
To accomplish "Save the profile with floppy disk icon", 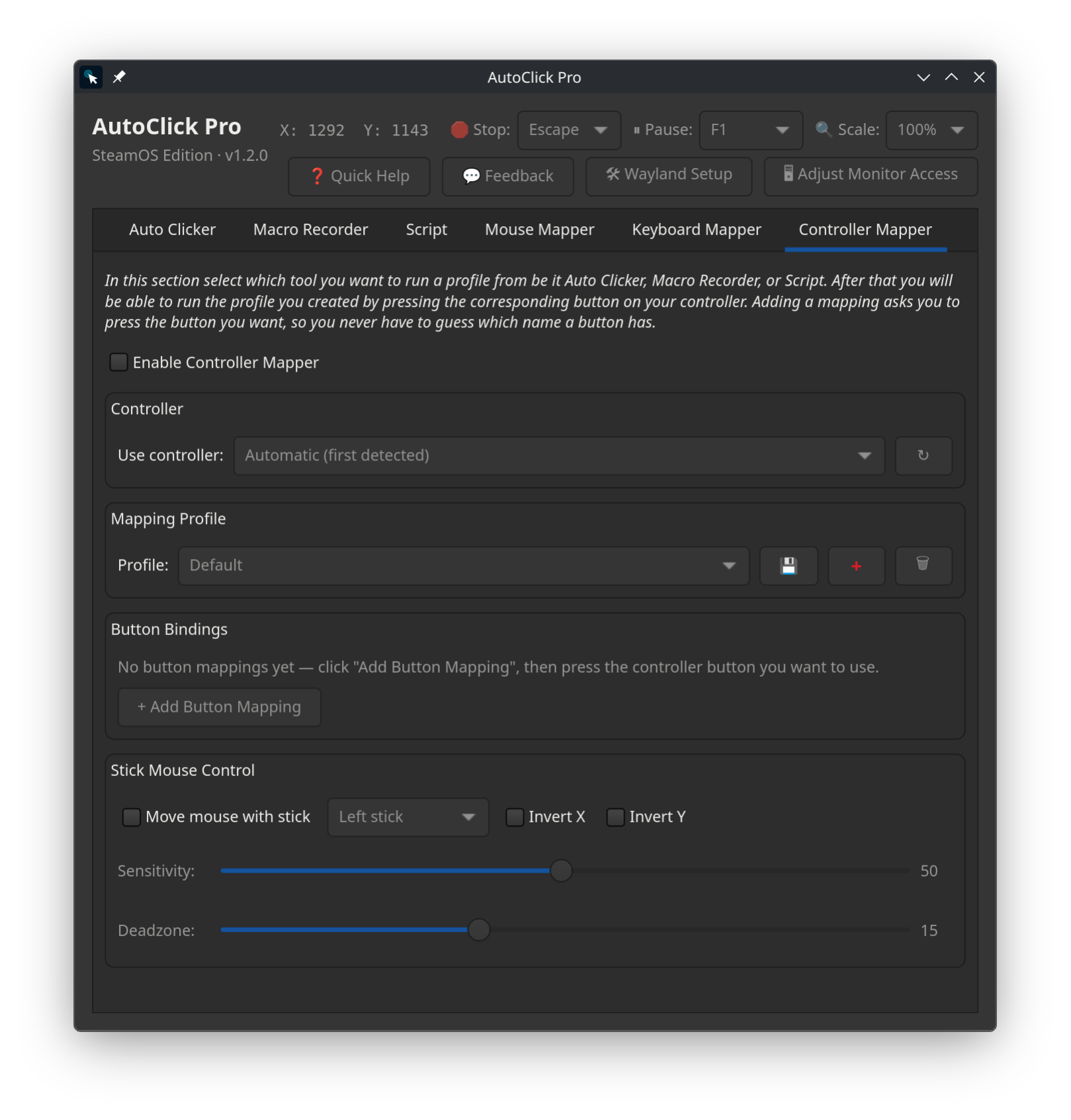I will tap(789, 566).
